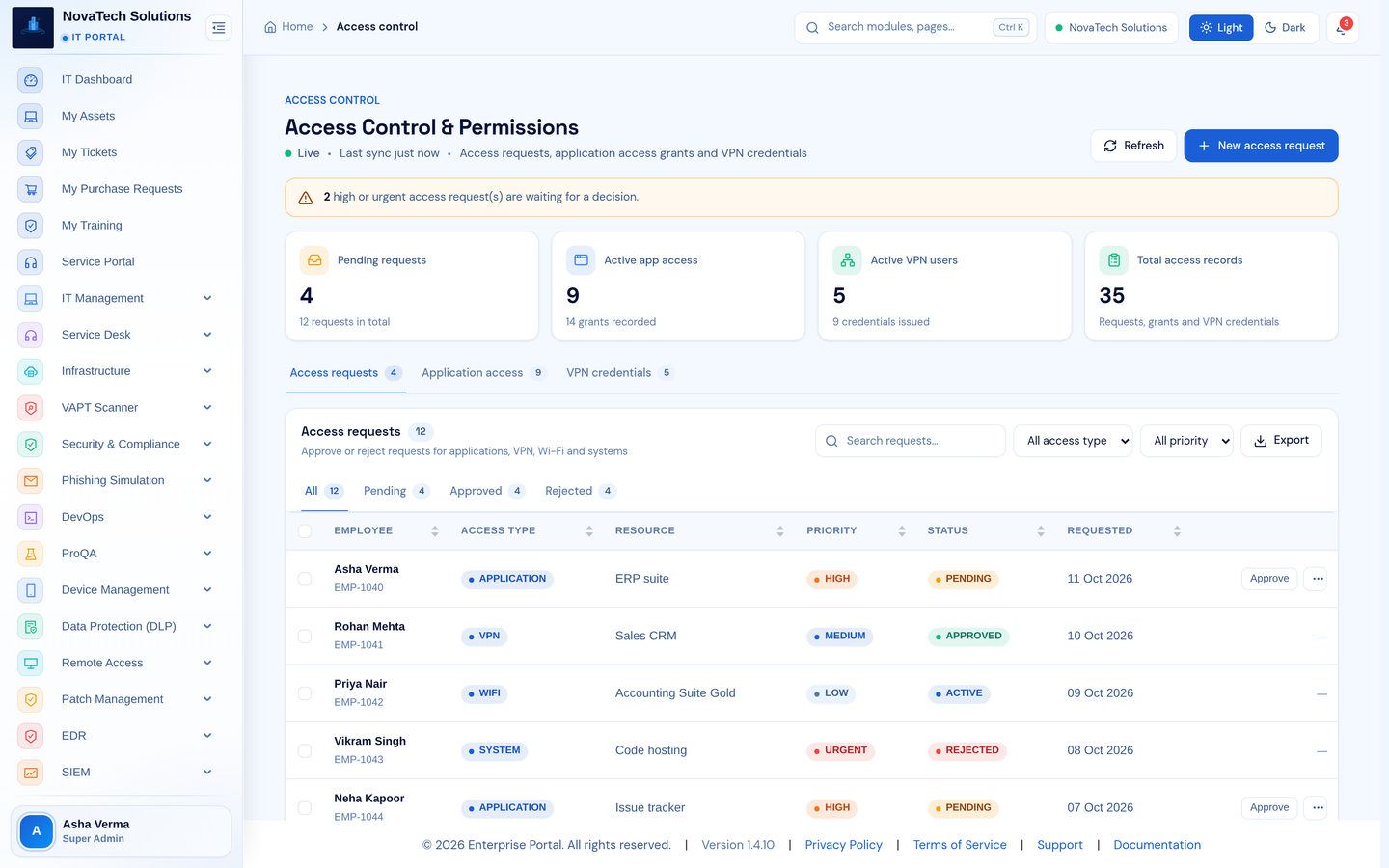Check the row checkbox for Rohan Mehta
1389x868 pixels.
click(305, 637)
